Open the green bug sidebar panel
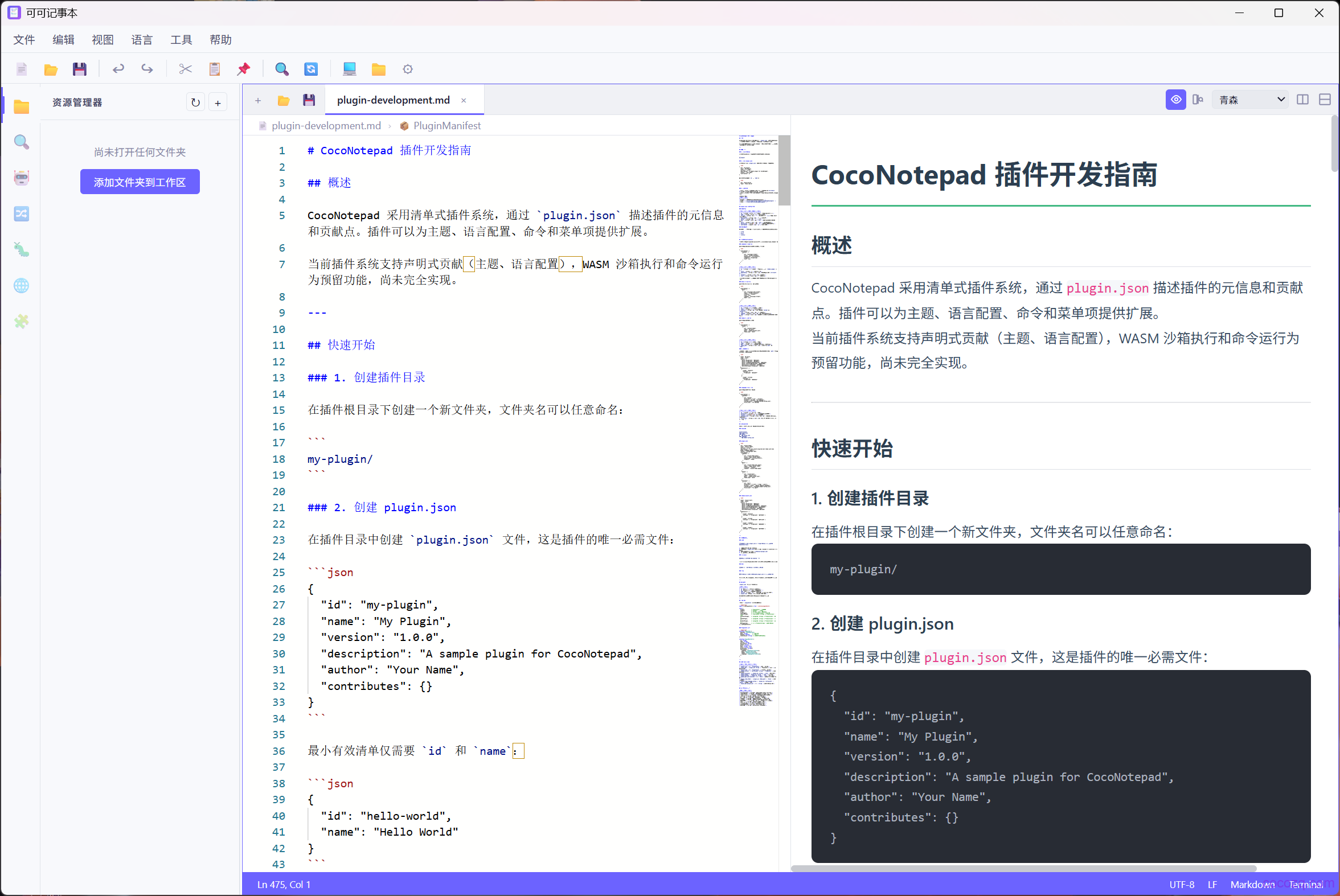 [22, 250]
